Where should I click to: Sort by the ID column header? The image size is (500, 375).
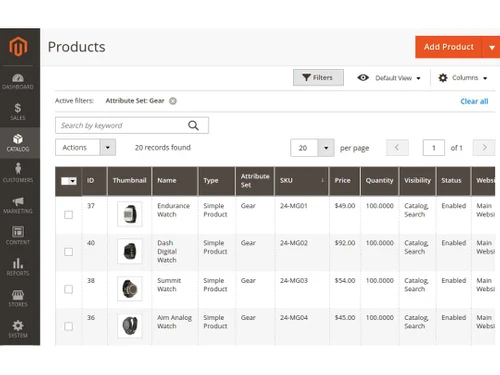click(x=94, y=181)
